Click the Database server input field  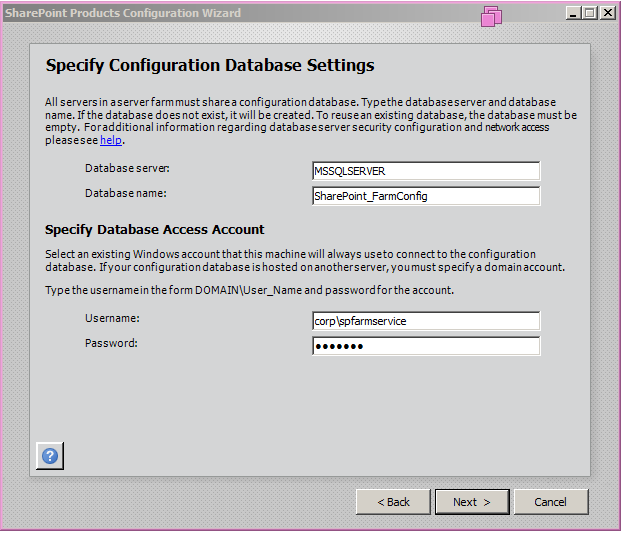coord(426,171)
